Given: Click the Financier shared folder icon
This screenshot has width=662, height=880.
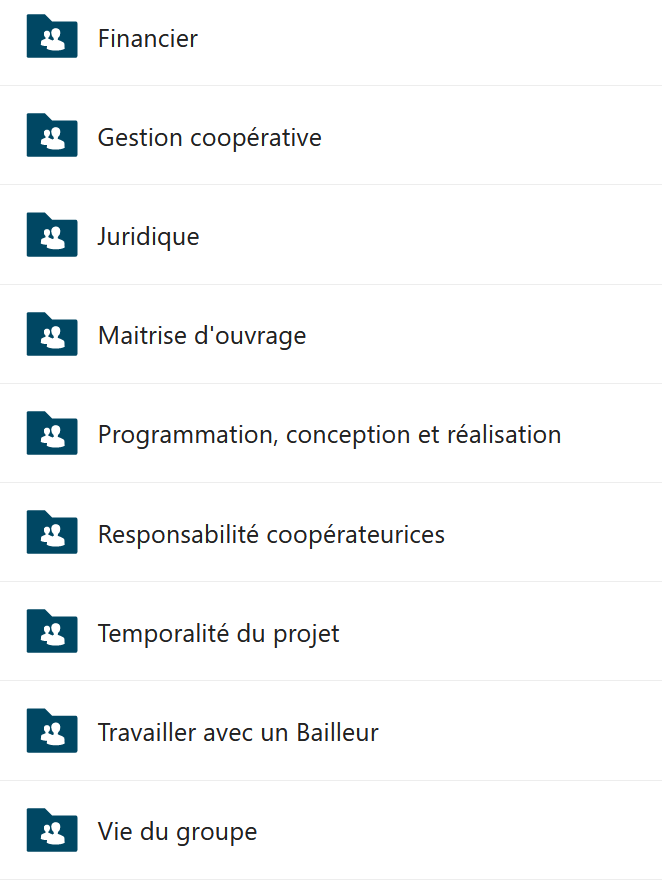Looking at the screenshot, I should click(52, 36).
